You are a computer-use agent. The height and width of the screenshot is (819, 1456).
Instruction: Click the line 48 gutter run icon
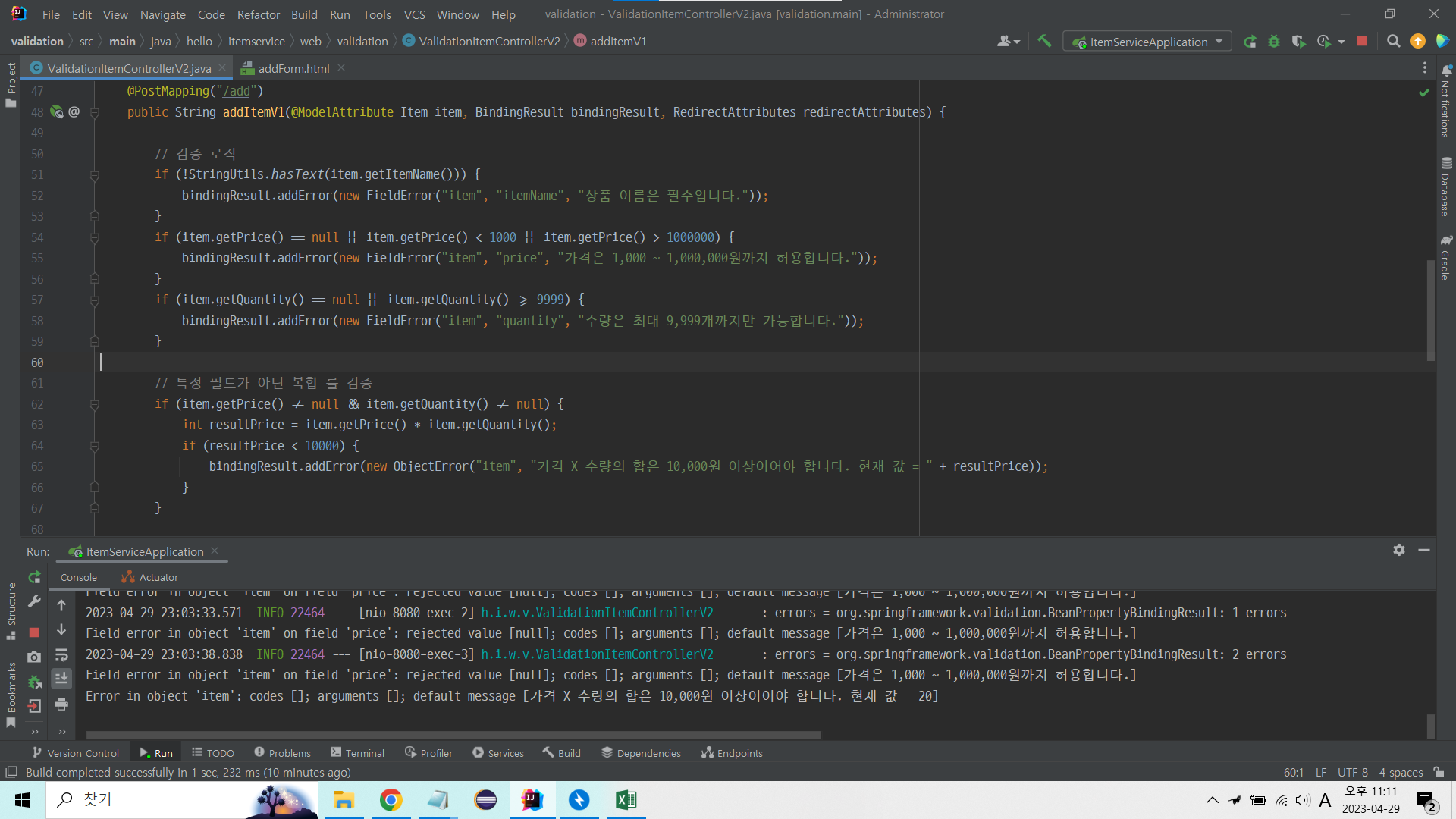[56, 112]
